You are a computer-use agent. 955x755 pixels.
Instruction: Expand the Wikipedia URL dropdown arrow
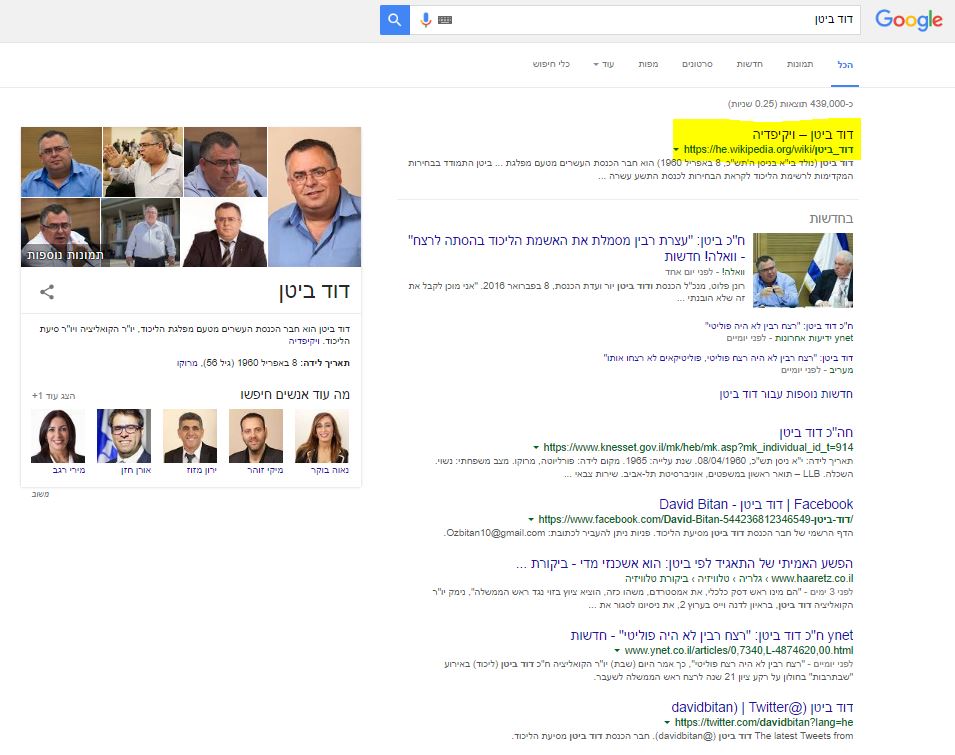click(675, 150)
